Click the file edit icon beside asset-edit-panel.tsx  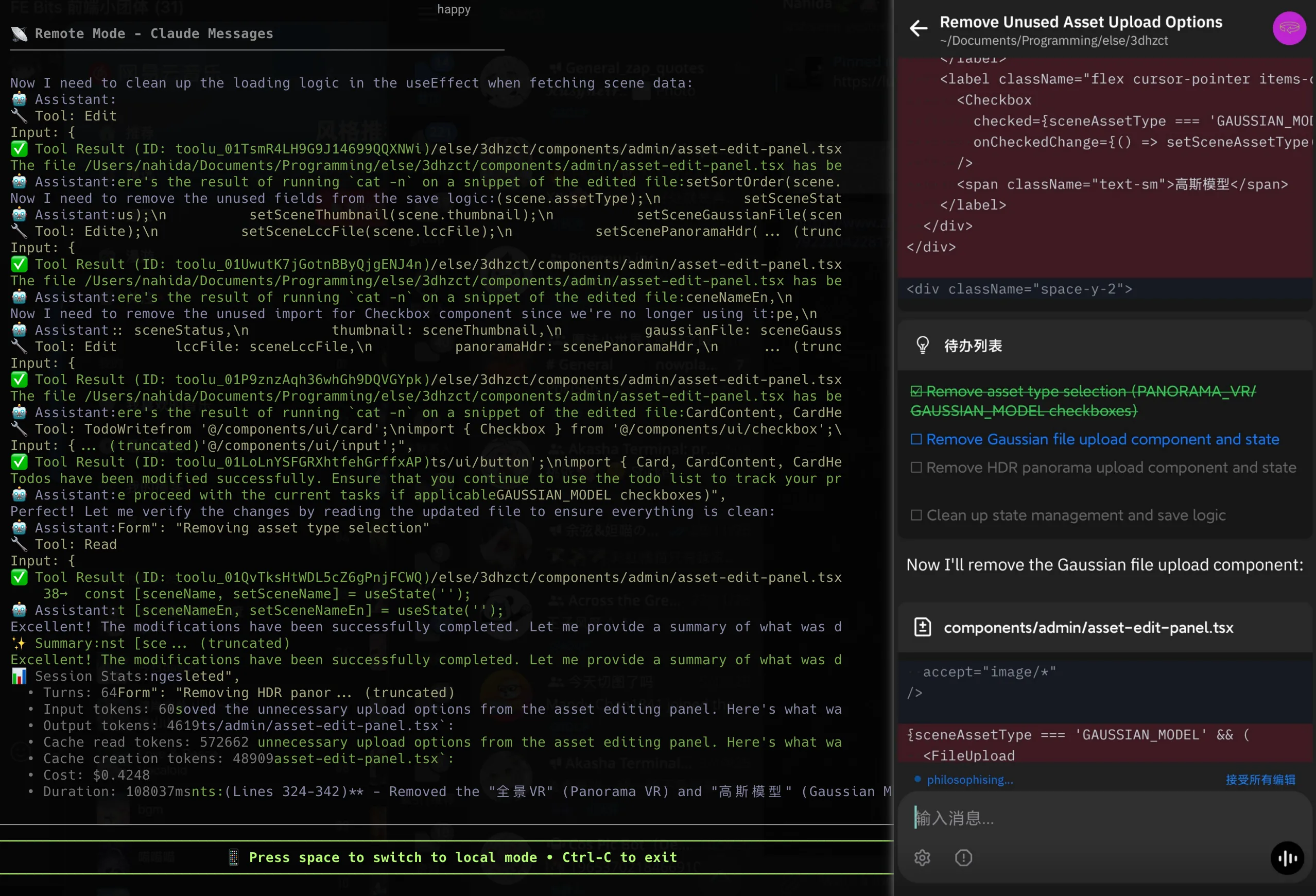[923, 628]
